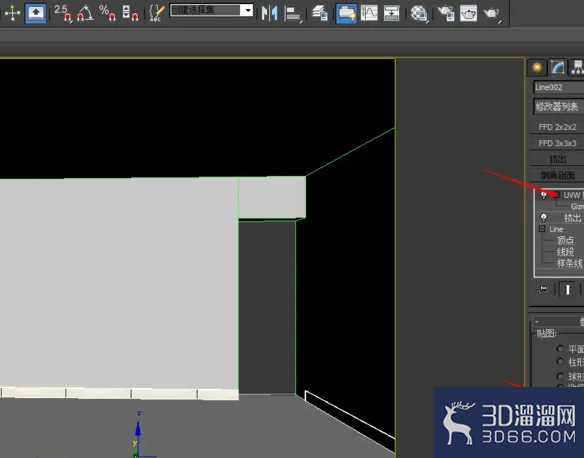The height and width of the screenshot is (458, 584).
Task: Toggle the Spinner Snap tool
Action: [130, 13]
